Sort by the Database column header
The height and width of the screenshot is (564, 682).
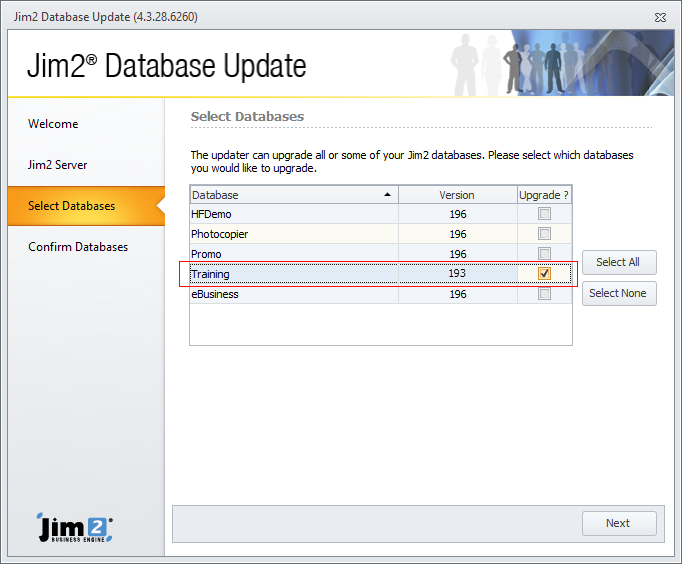(x=294, y=195)
